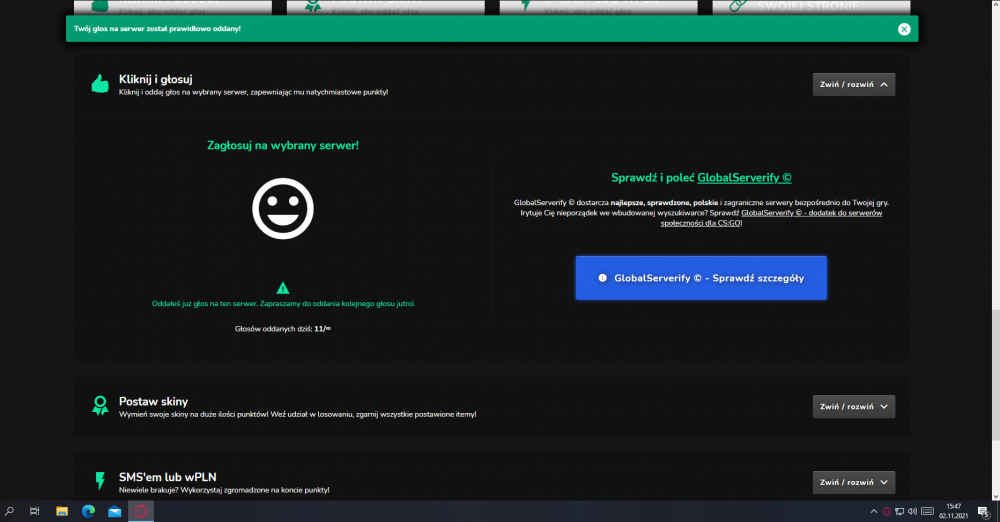The image size is (1000, 522).
Task: Click the Postaw skiny heading
Action: [153, 401]
